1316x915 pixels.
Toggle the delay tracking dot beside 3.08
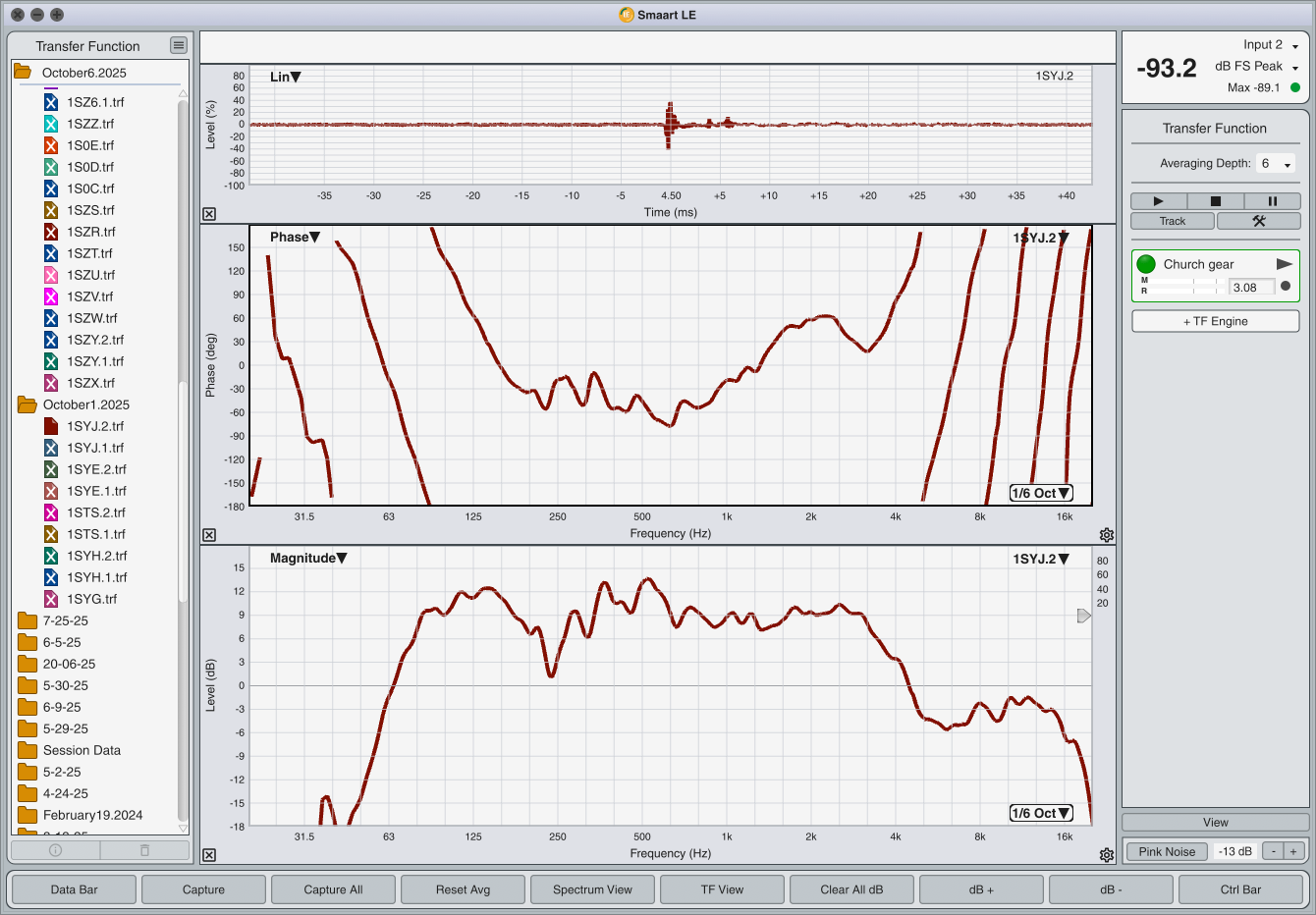[1286, 287]
